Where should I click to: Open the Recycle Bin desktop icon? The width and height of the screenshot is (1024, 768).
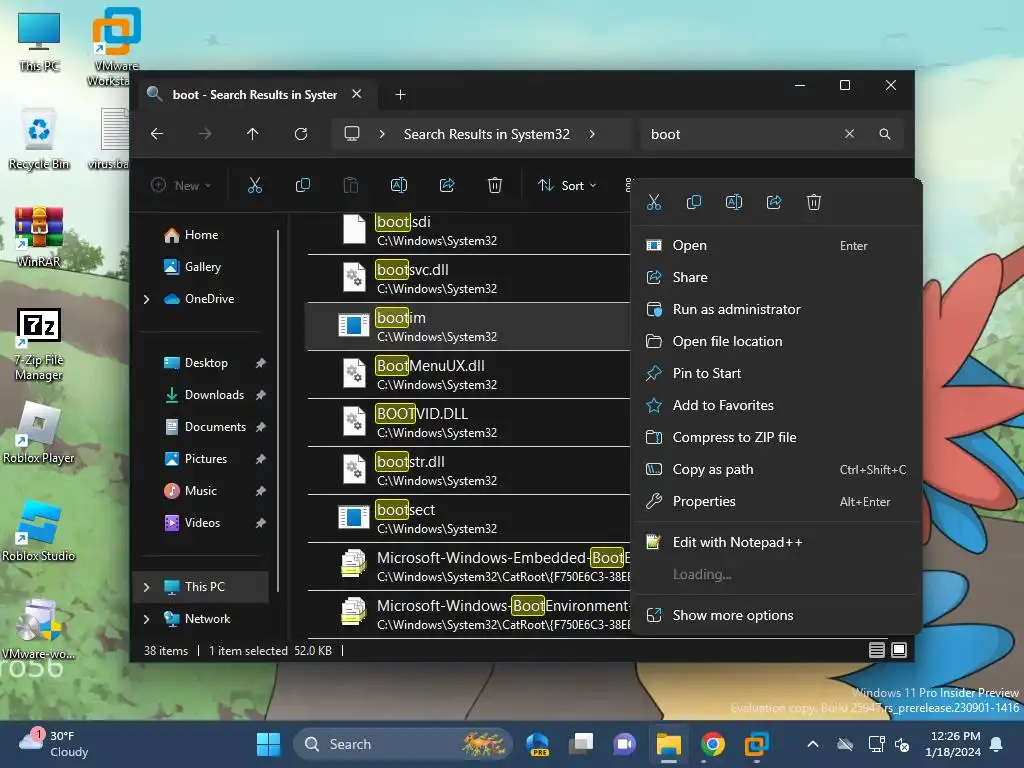tap(39, 139)
